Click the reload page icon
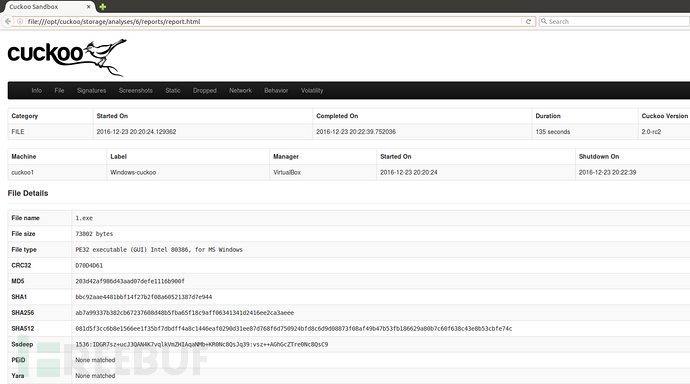690x384 pixels. click(529, 21)
